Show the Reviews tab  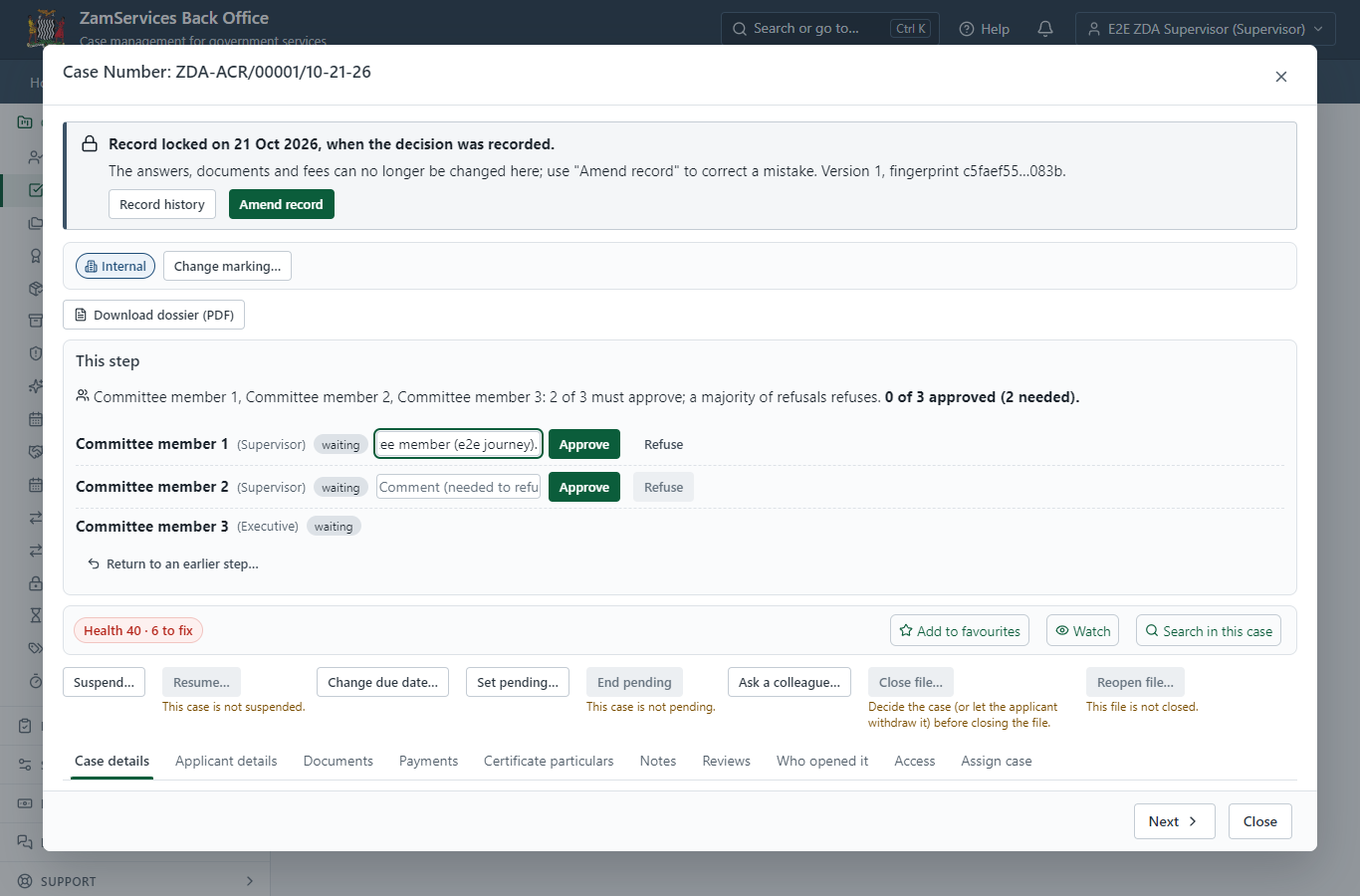pyautogui.click(x=727, y=761)
